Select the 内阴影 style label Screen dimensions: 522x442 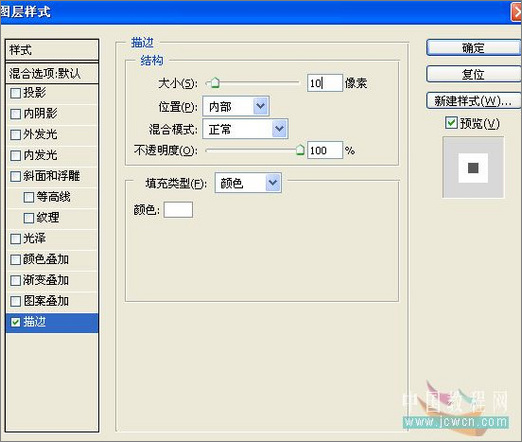40,114
